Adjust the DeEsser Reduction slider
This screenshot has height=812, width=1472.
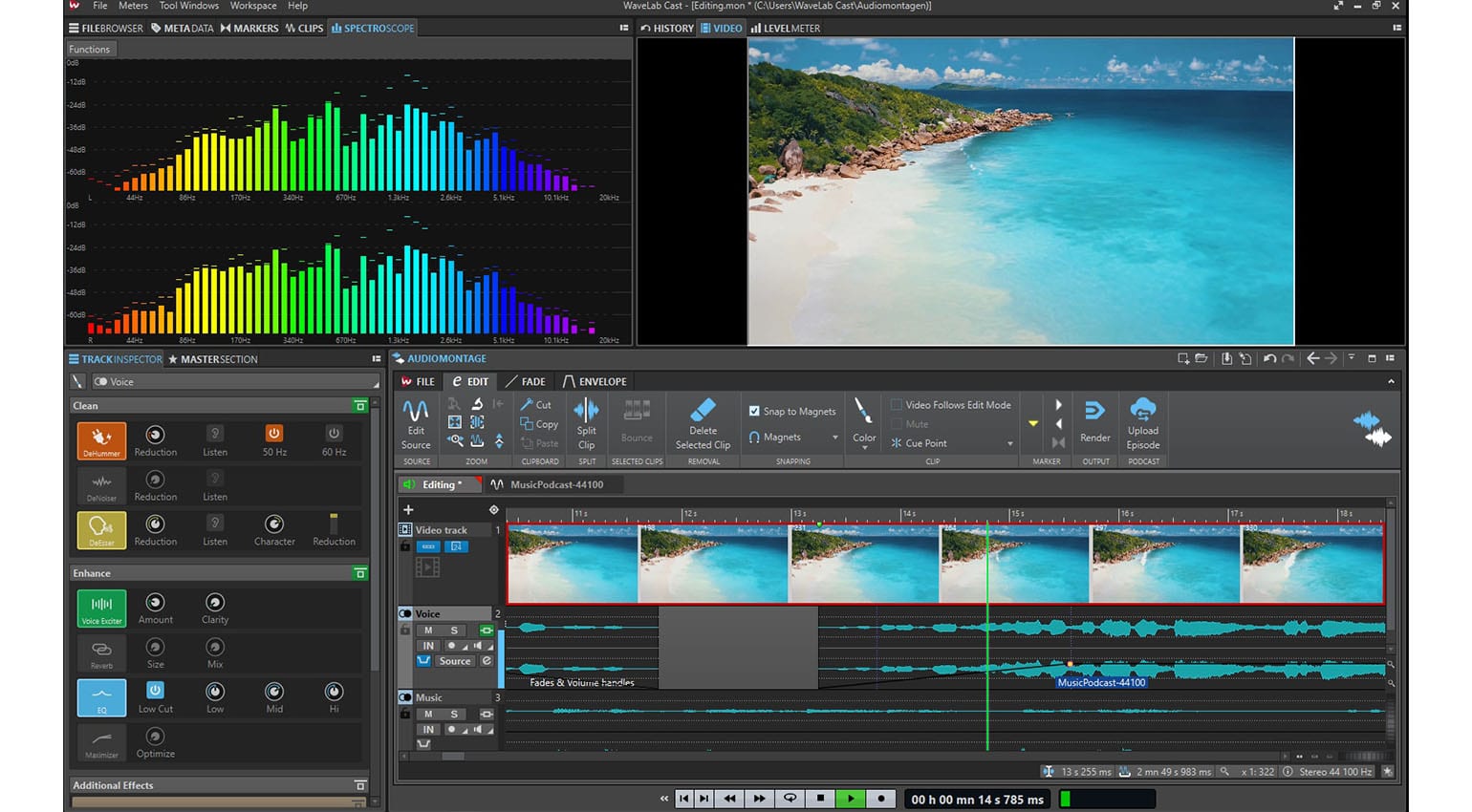click(x=334, y=524)
